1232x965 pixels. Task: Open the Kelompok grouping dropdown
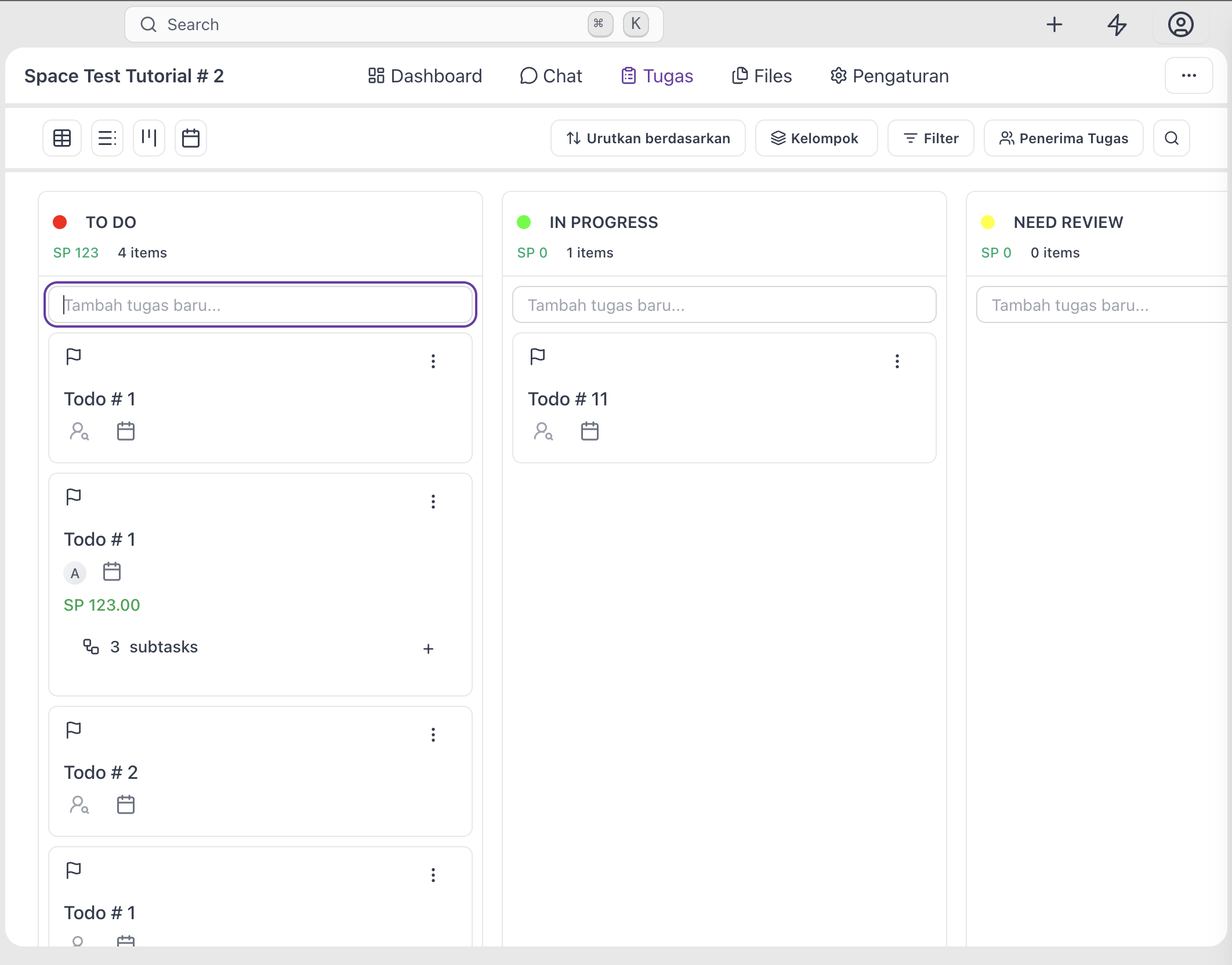coord(816,138)
